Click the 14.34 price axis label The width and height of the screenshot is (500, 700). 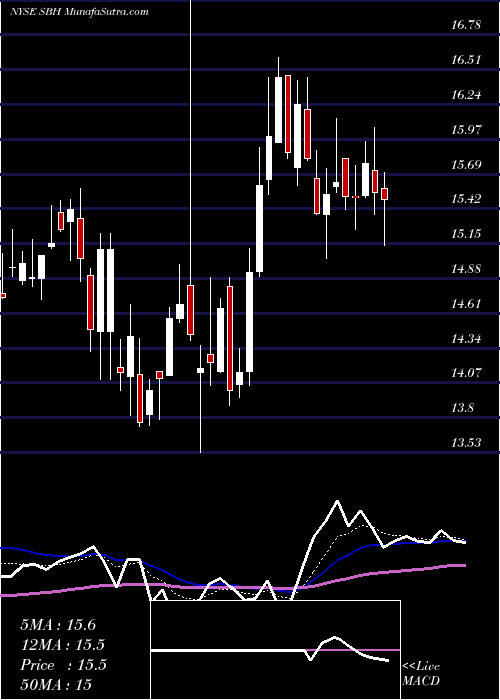point(466,338)
